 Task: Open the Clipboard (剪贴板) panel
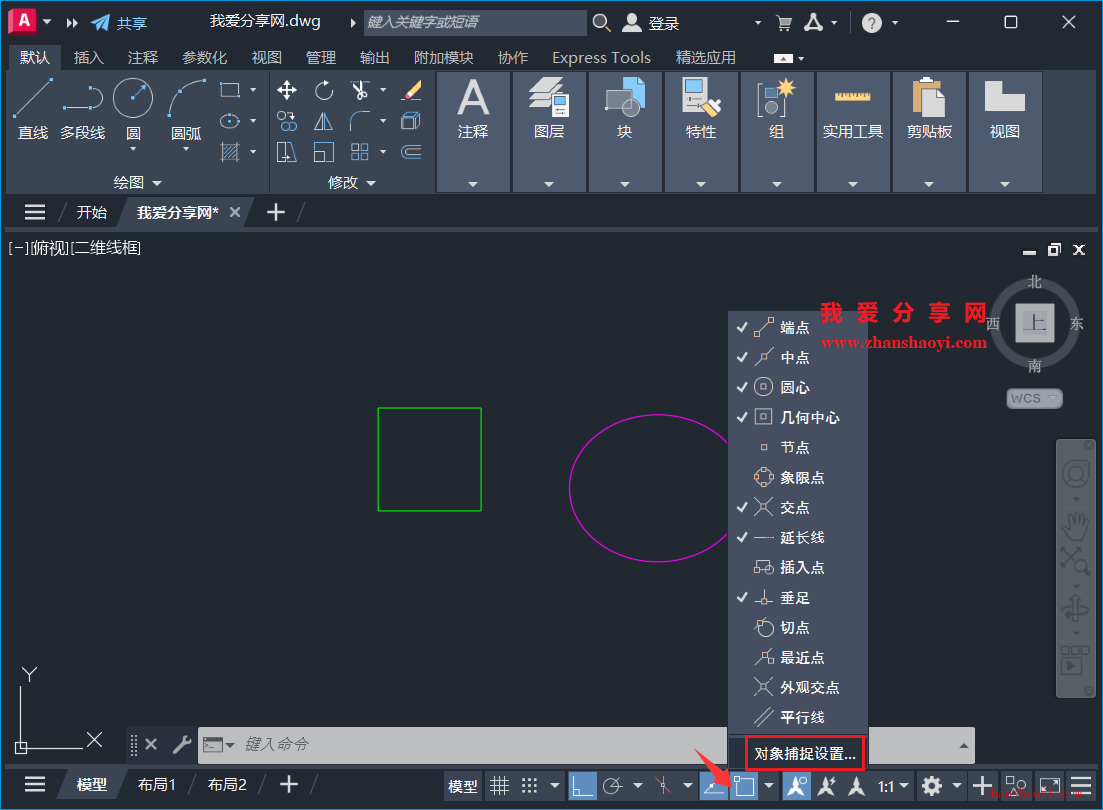tap(929, 132)
